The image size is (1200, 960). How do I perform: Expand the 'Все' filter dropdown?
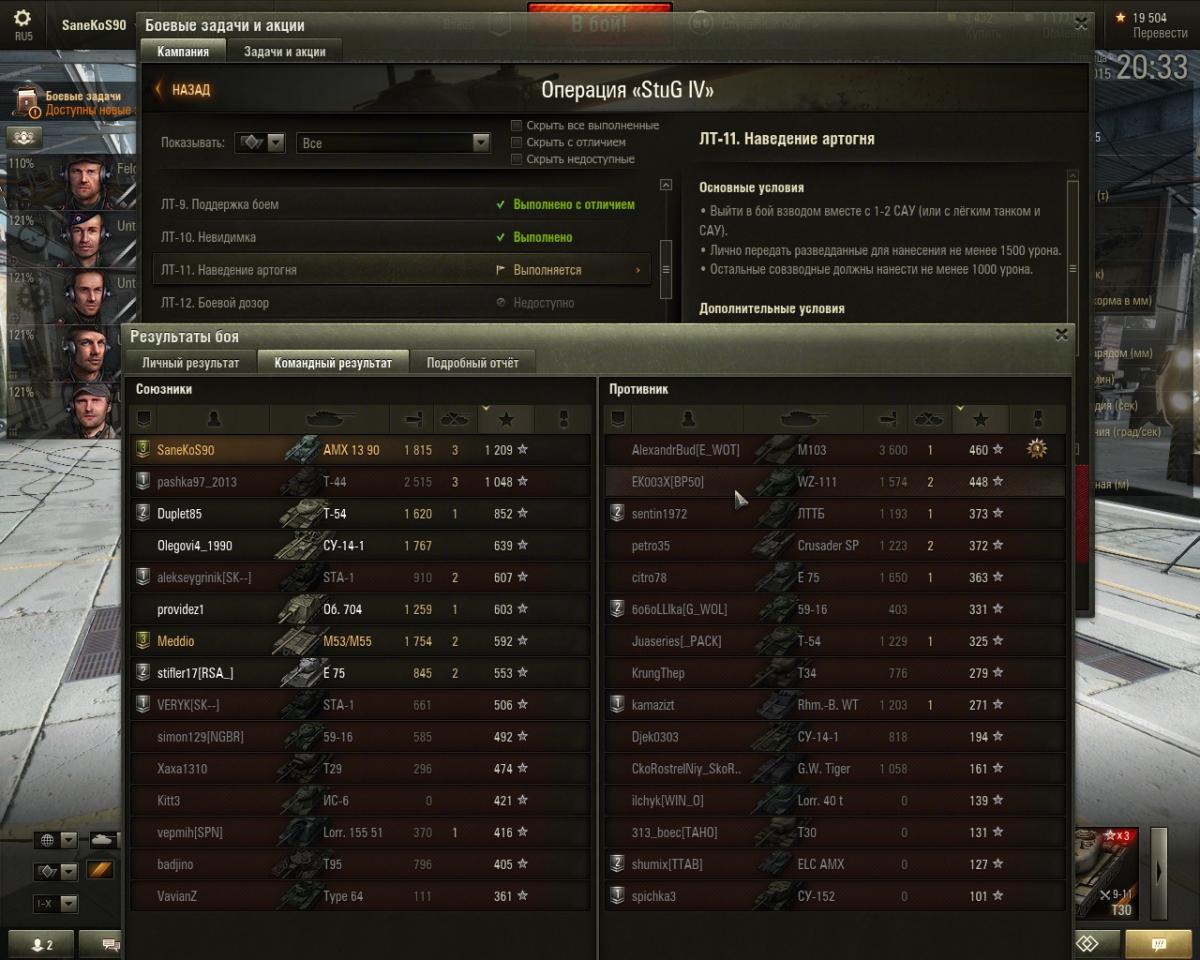pyautogui.click(x=393, y=143)
